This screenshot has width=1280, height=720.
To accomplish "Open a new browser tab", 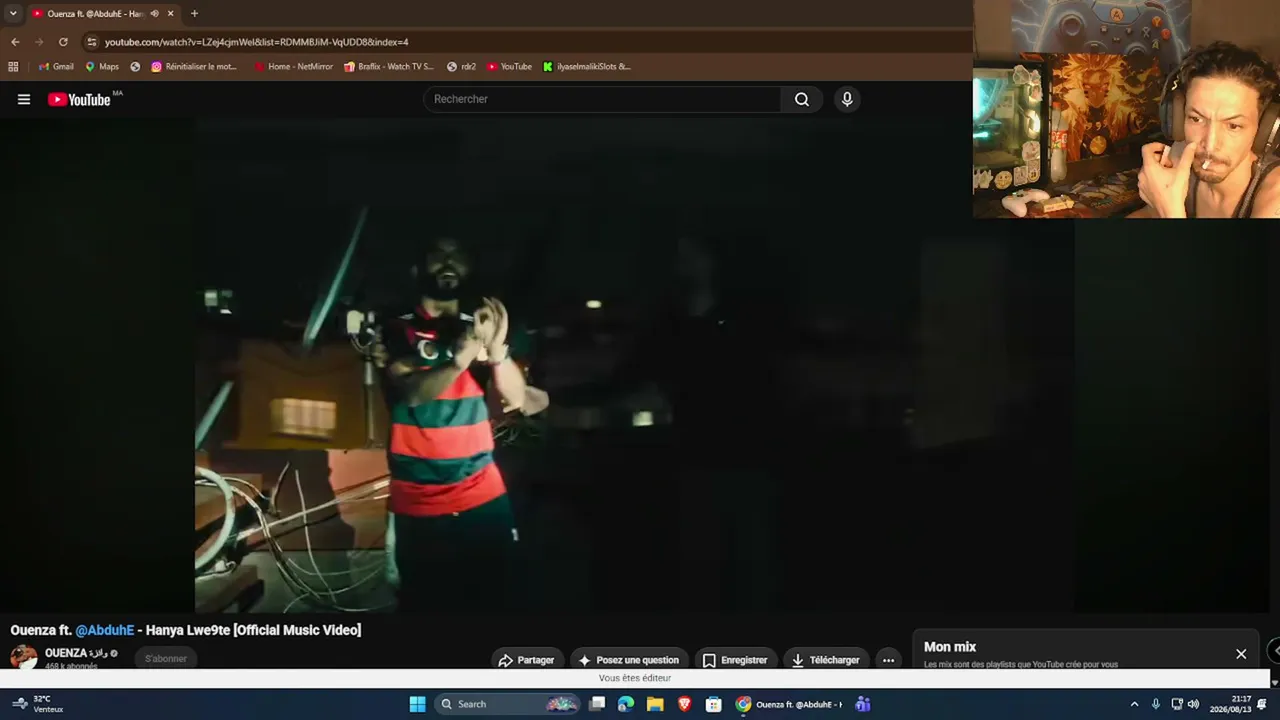I will pyautogui.click(x=194, y=13).
